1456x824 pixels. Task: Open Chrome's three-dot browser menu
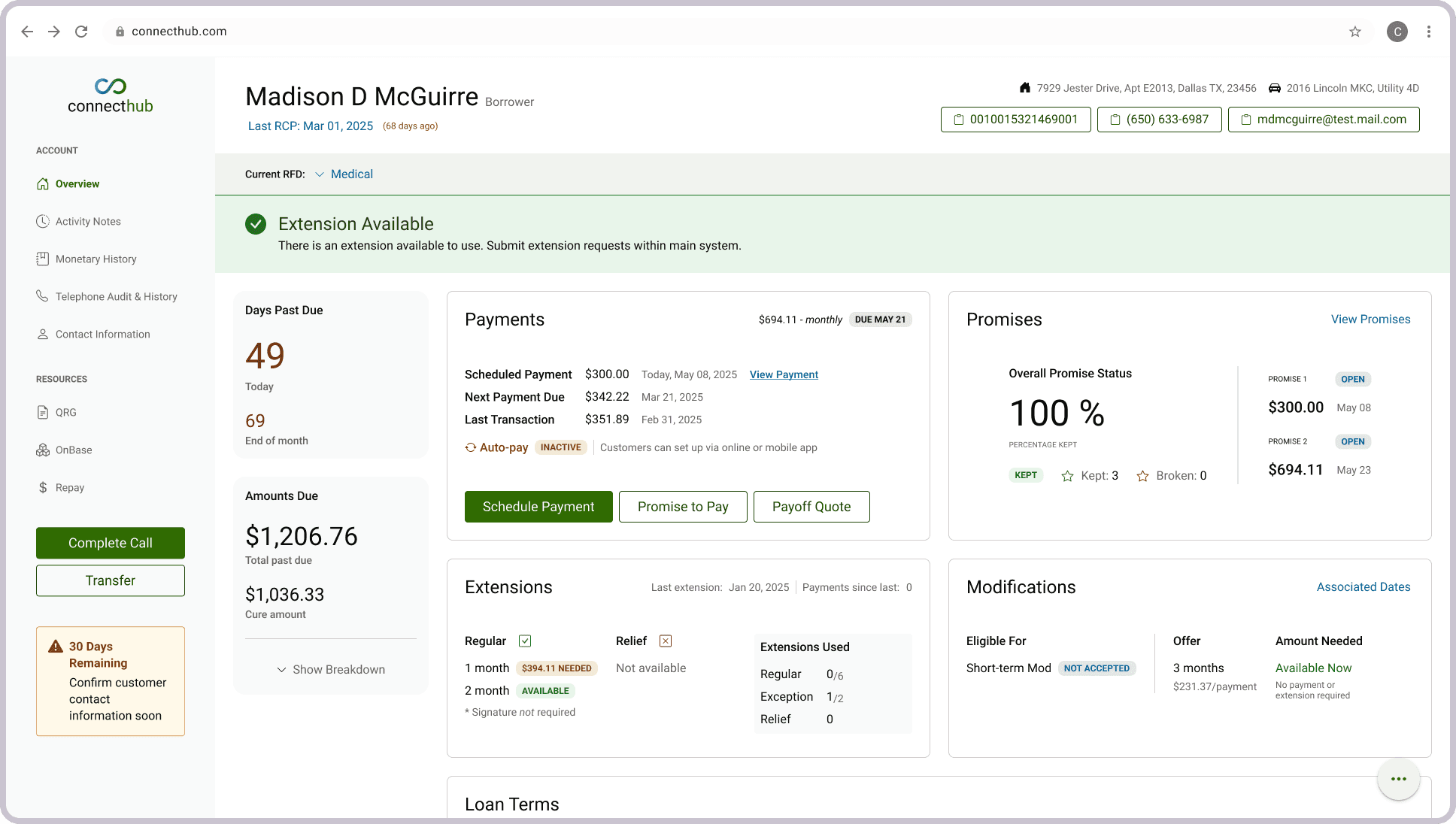[1428, 32]
